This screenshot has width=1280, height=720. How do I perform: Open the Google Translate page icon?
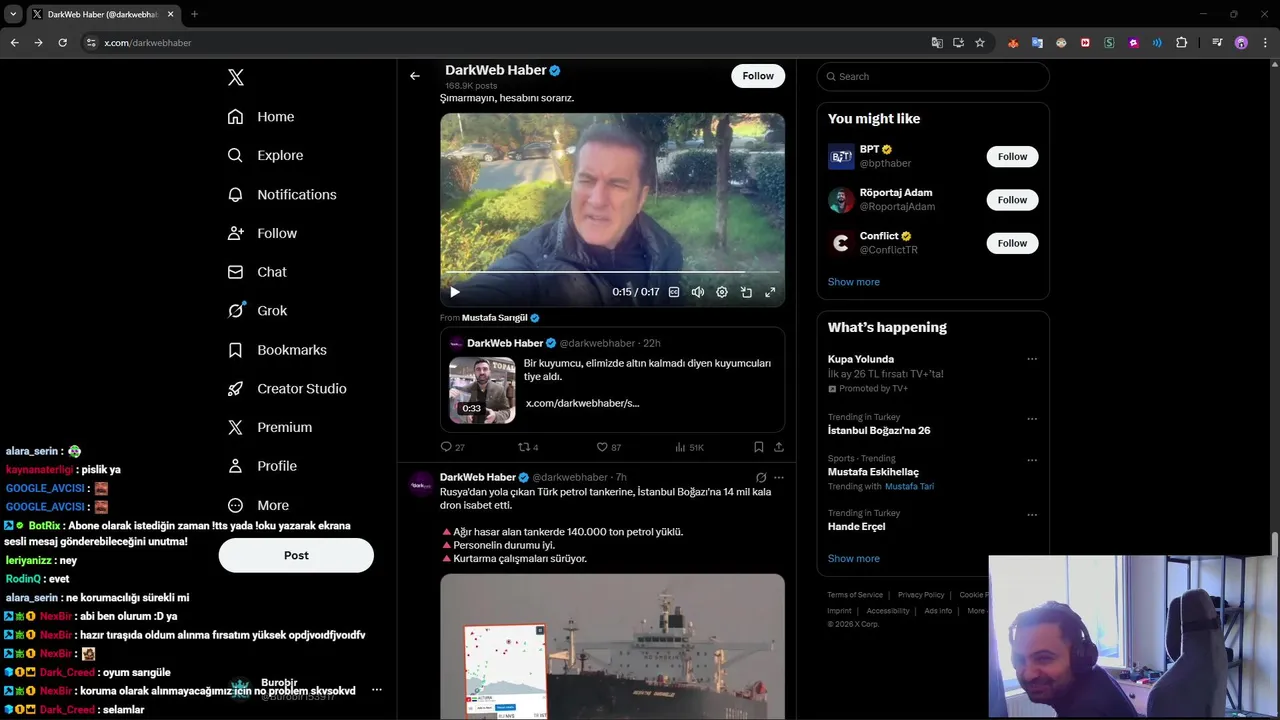[x=937, y=43]
